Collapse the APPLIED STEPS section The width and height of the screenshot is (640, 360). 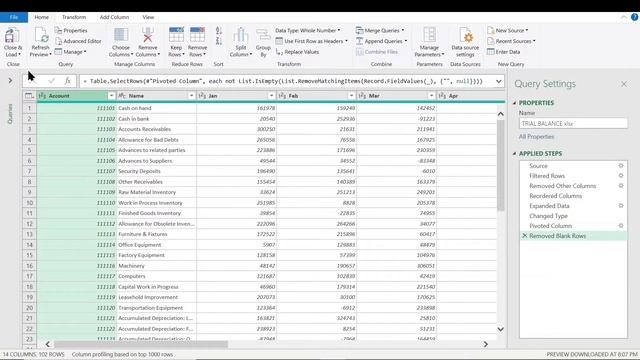tap(514, 153)
